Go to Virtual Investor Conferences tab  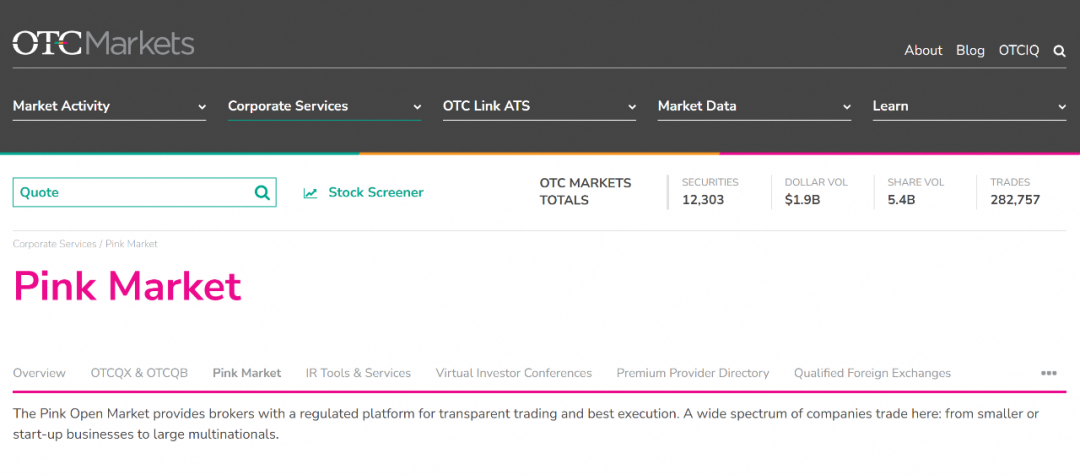[x=514, y=373]
